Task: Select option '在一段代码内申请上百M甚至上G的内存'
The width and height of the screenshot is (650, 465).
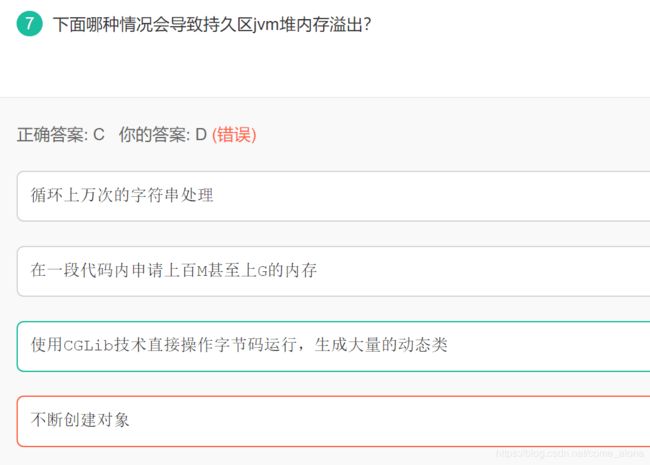Action: [333, 271]
